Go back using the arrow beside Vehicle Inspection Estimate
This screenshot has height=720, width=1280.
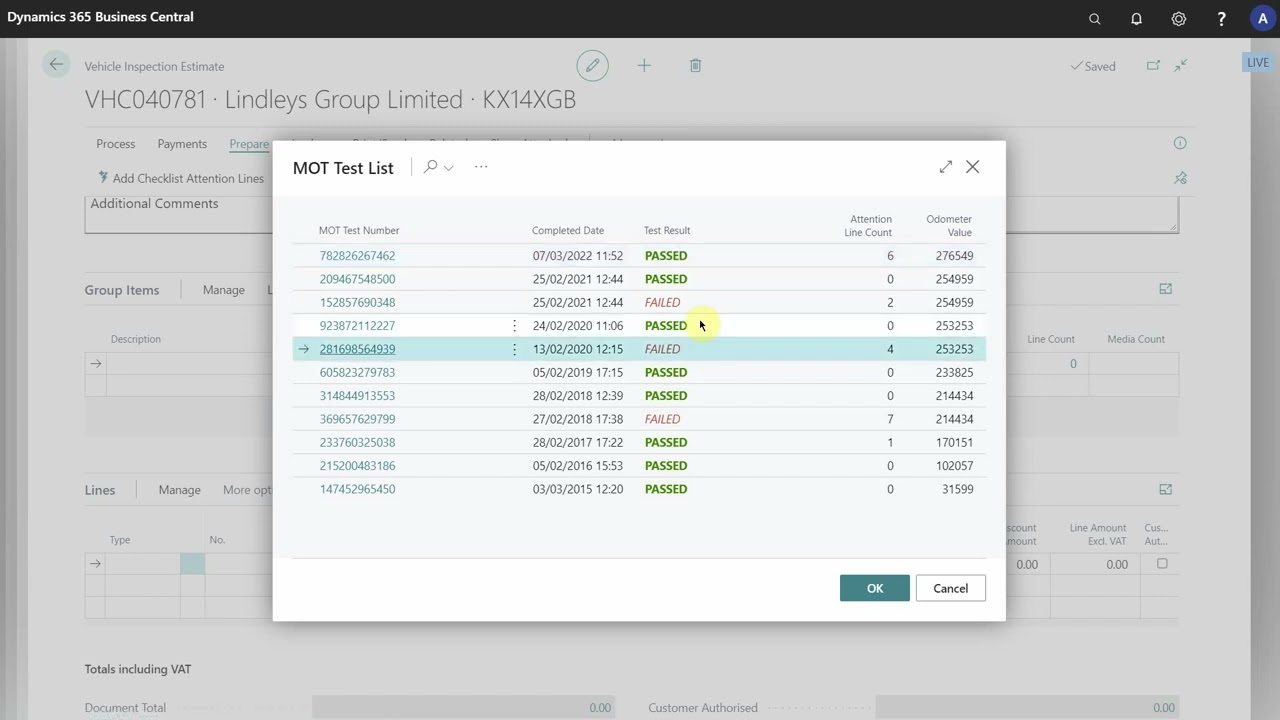(x=56, y=65)
